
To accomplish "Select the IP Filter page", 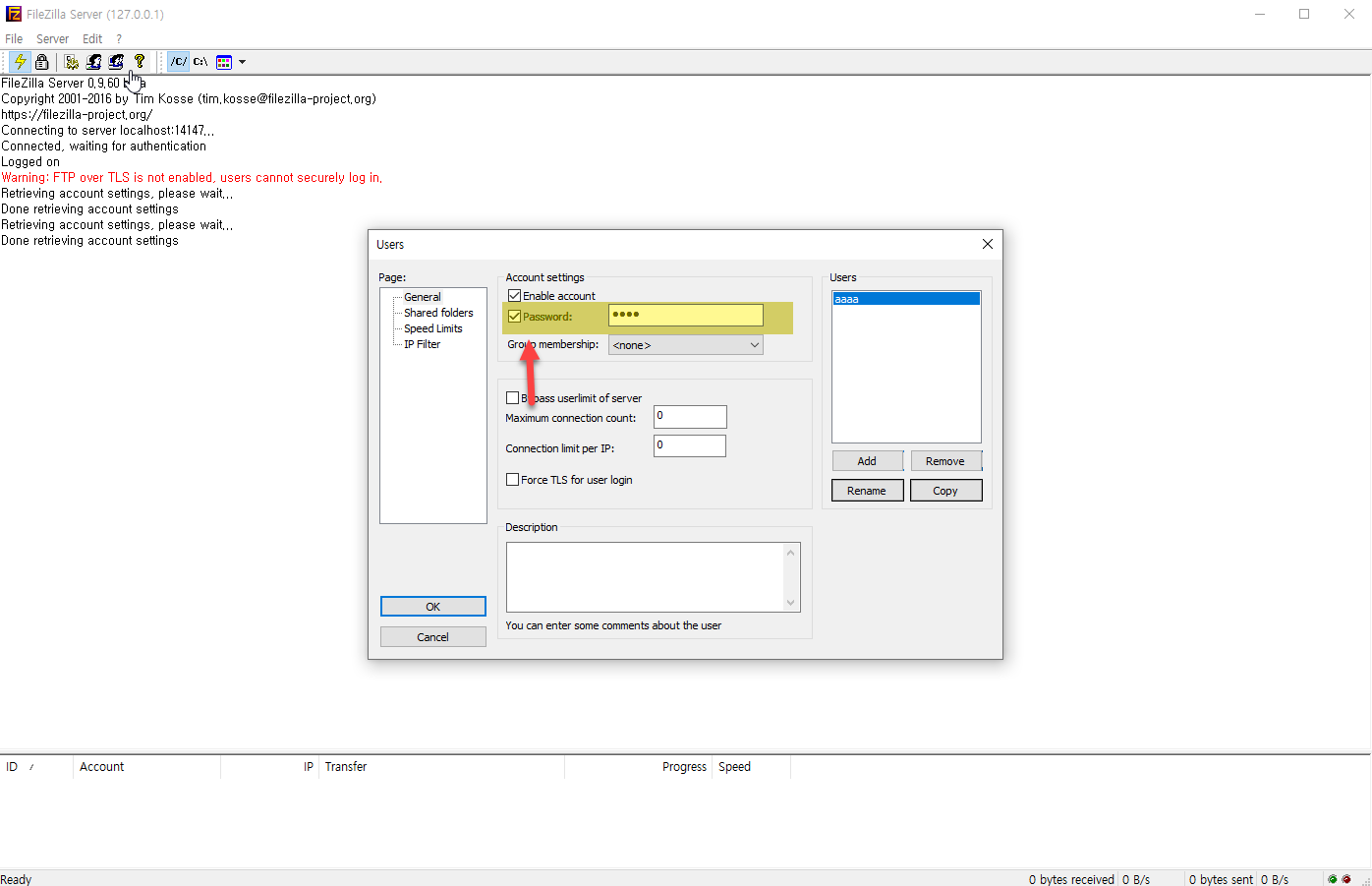I will [423, 344].
